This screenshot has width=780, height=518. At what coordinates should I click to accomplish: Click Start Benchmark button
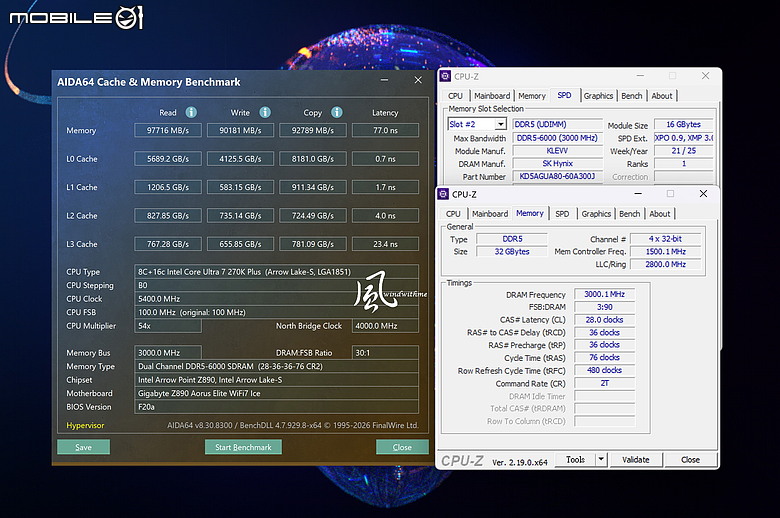(243, 447)
